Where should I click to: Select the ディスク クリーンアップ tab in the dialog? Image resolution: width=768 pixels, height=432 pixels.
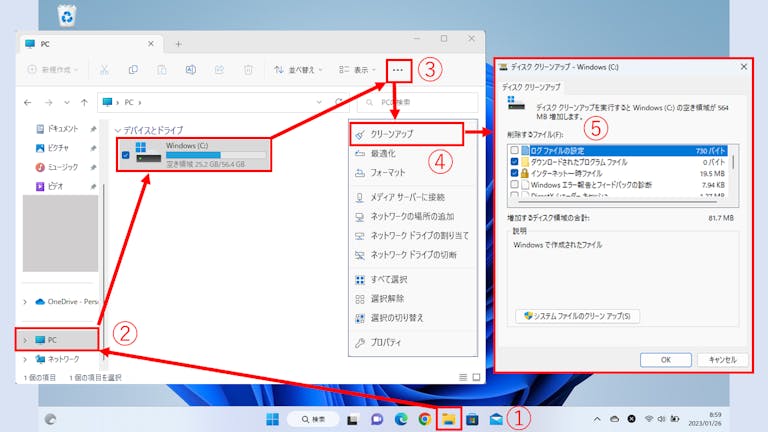pyautogui.click(x=531, y=87)
